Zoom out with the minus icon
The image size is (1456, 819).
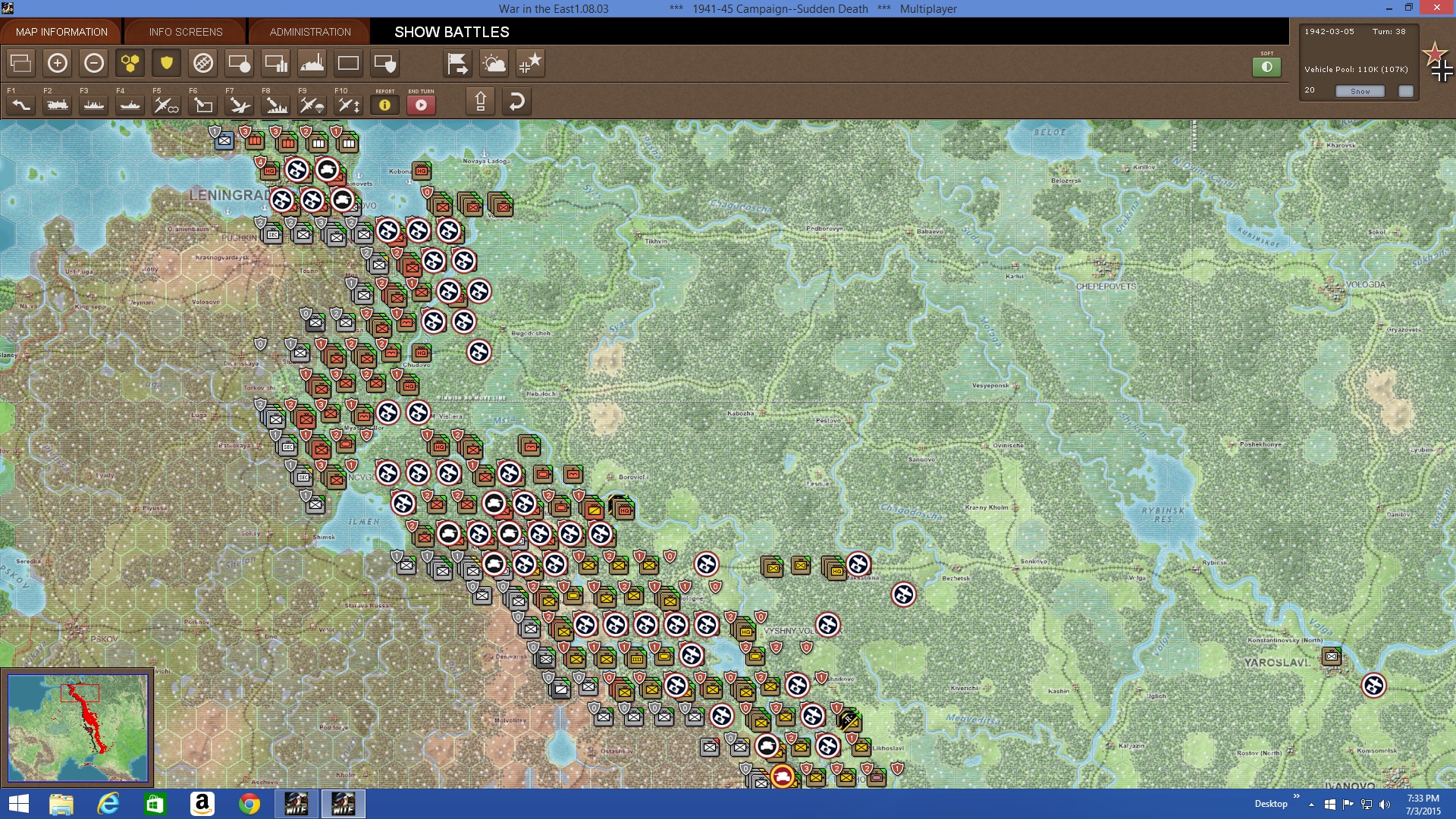click(x=94, y=63)
